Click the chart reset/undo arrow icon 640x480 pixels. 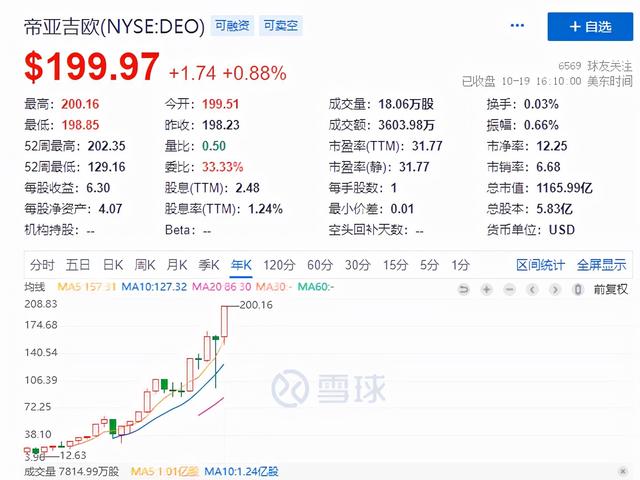pyautogui.click(x=464, y=289)
